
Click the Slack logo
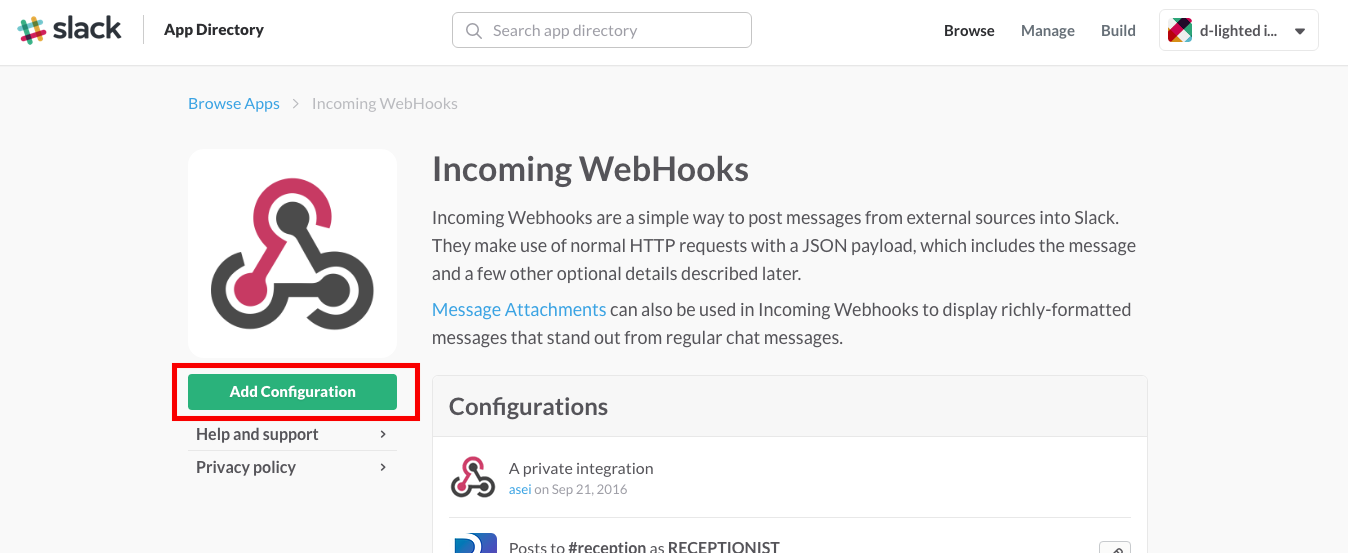(70, 30)
